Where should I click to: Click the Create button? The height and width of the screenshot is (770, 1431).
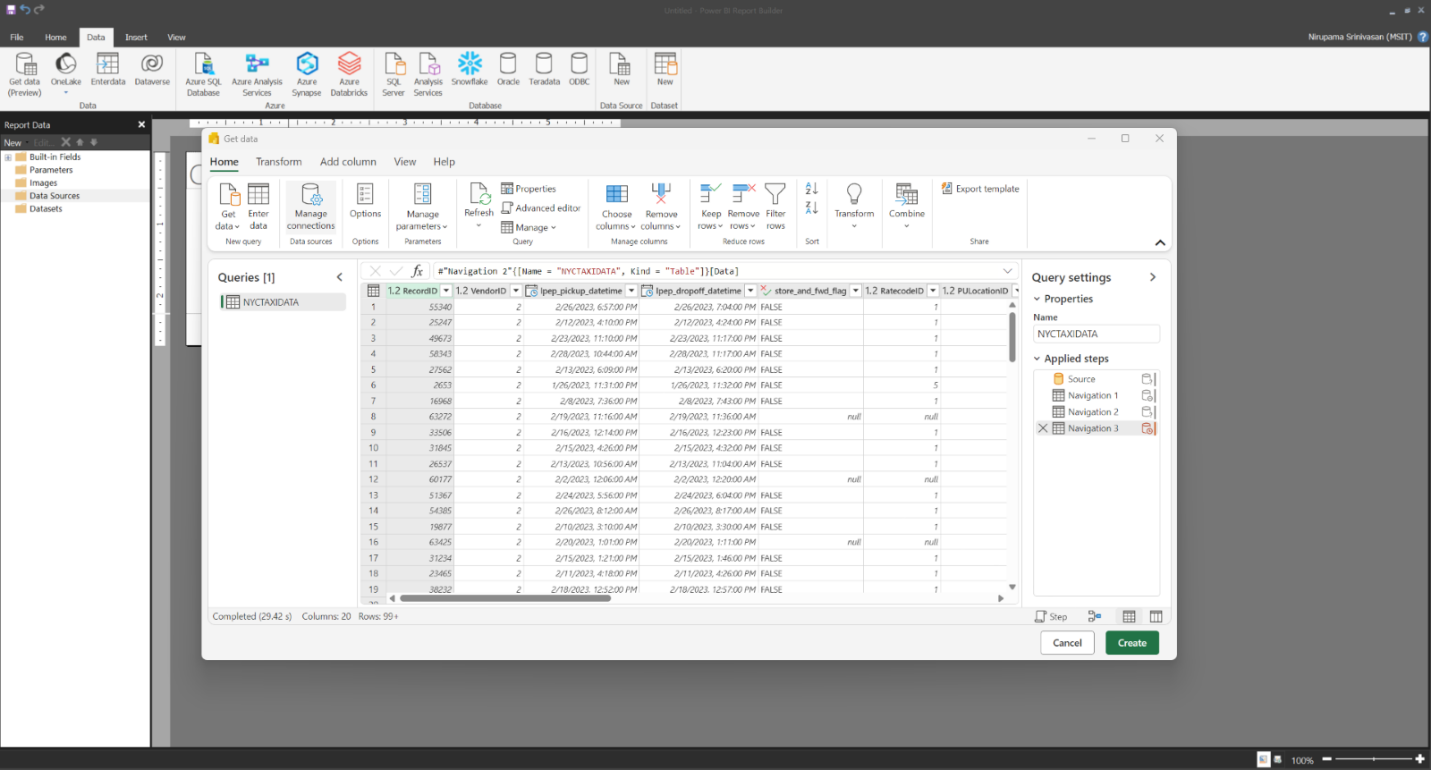tap(1132, 643)
